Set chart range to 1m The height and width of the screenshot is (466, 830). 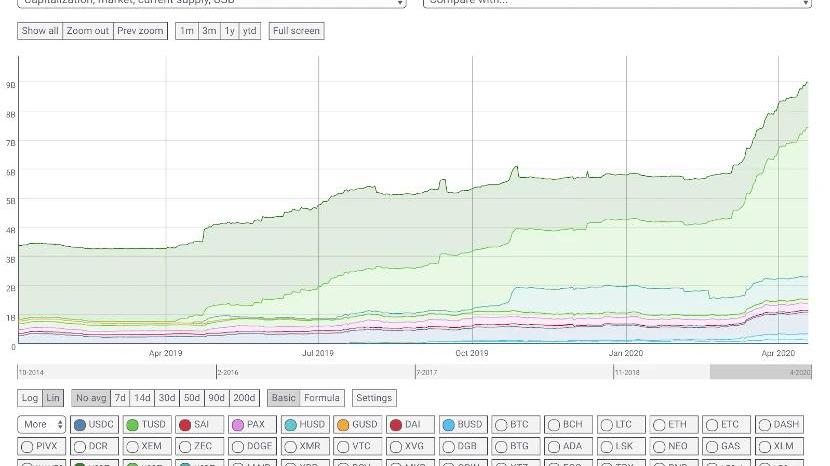pos(186,31)
